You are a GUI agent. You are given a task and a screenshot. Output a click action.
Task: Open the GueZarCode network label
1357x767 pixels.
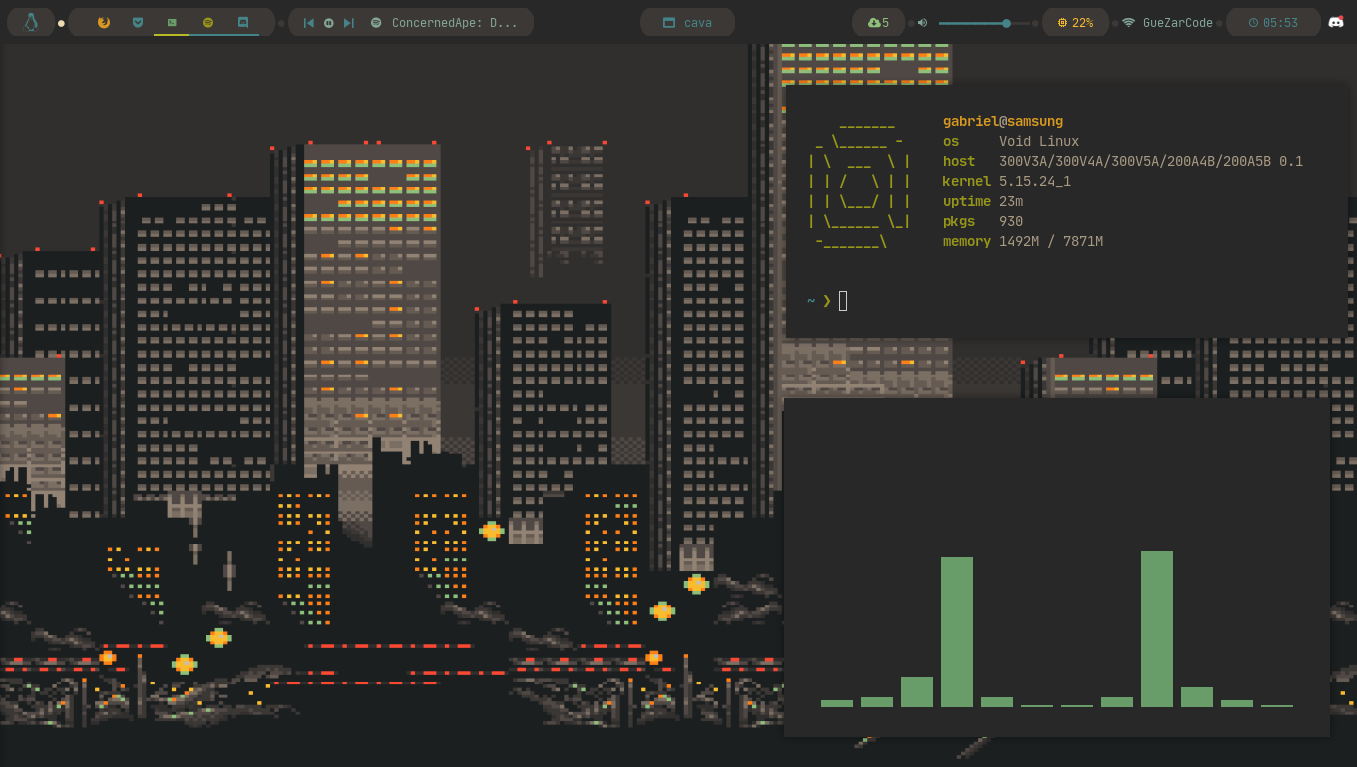tap(1178, 22)
